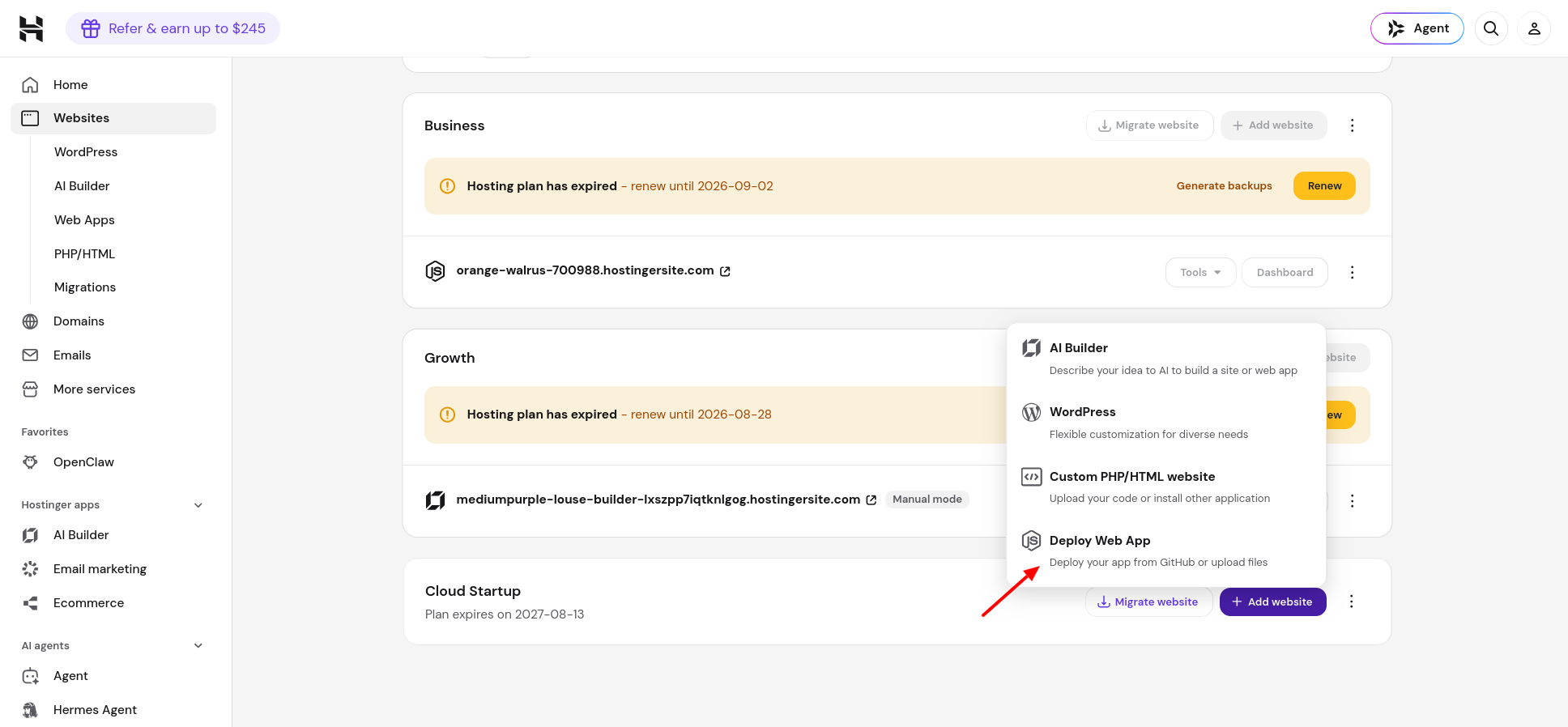Choose Deploy Web App option

coord(1166,551)
